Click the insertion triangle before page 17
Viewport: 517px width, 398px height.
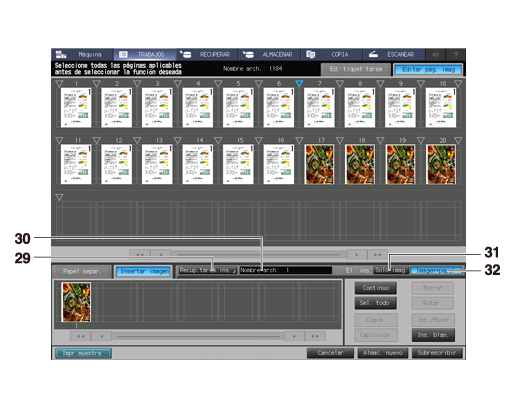coord(299,140)
